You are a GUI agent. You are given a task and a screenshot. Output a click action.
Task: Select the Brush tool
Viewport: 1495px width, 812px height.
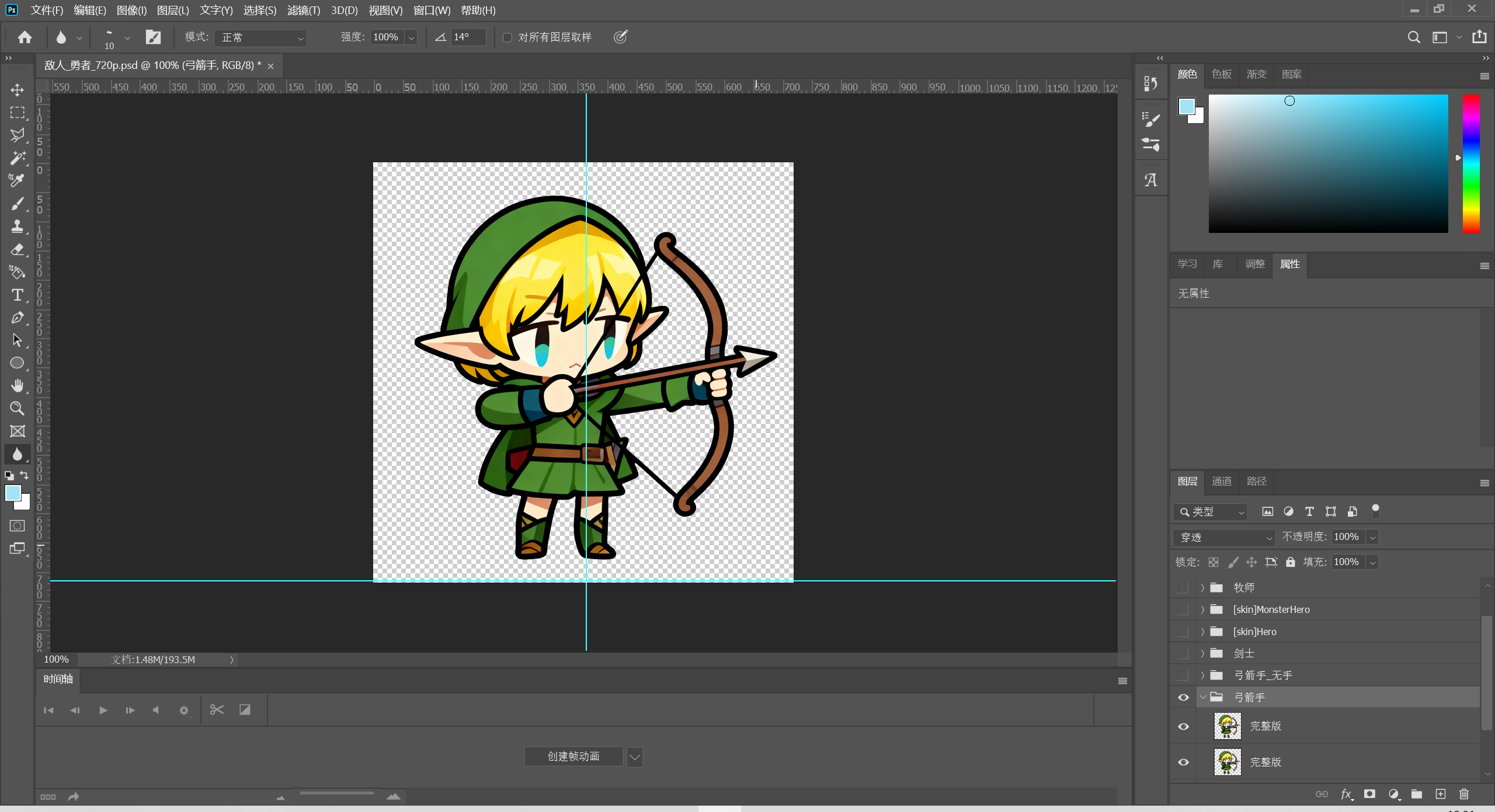17,204
